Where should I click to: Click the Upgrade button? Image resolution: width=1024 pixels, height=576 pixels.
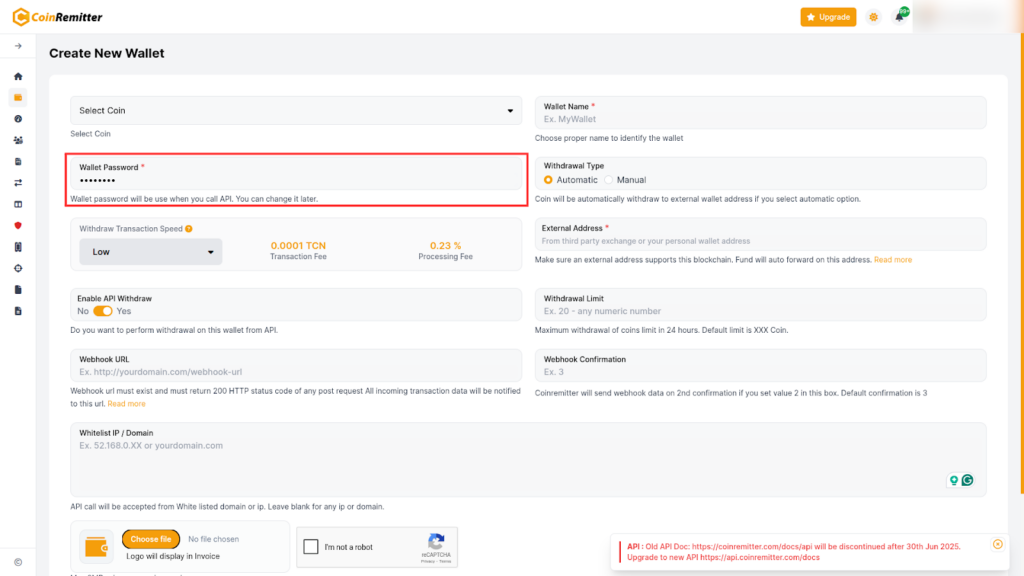click(x=828, y=17)
